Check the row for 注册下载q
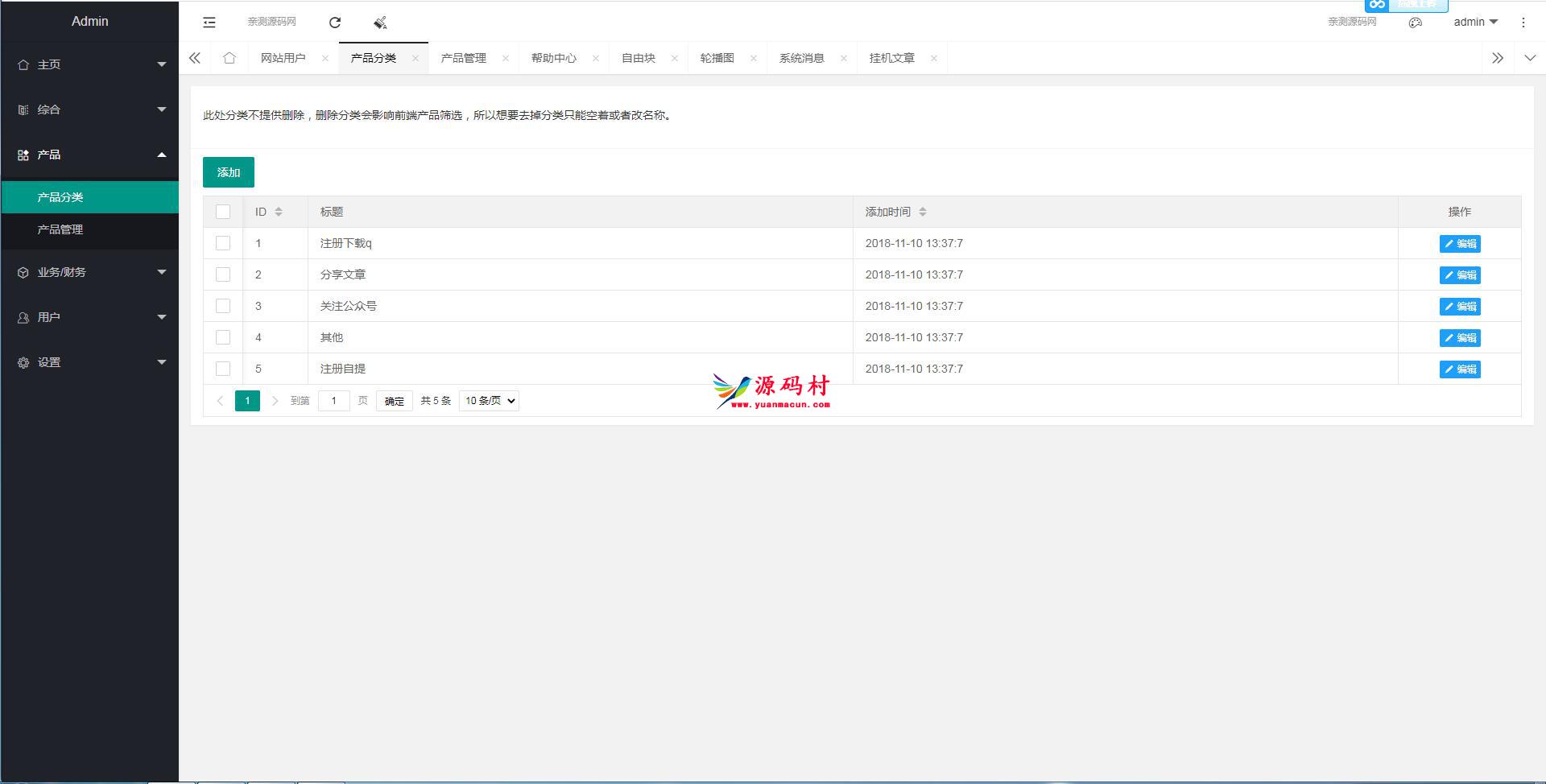 point(223,243)
